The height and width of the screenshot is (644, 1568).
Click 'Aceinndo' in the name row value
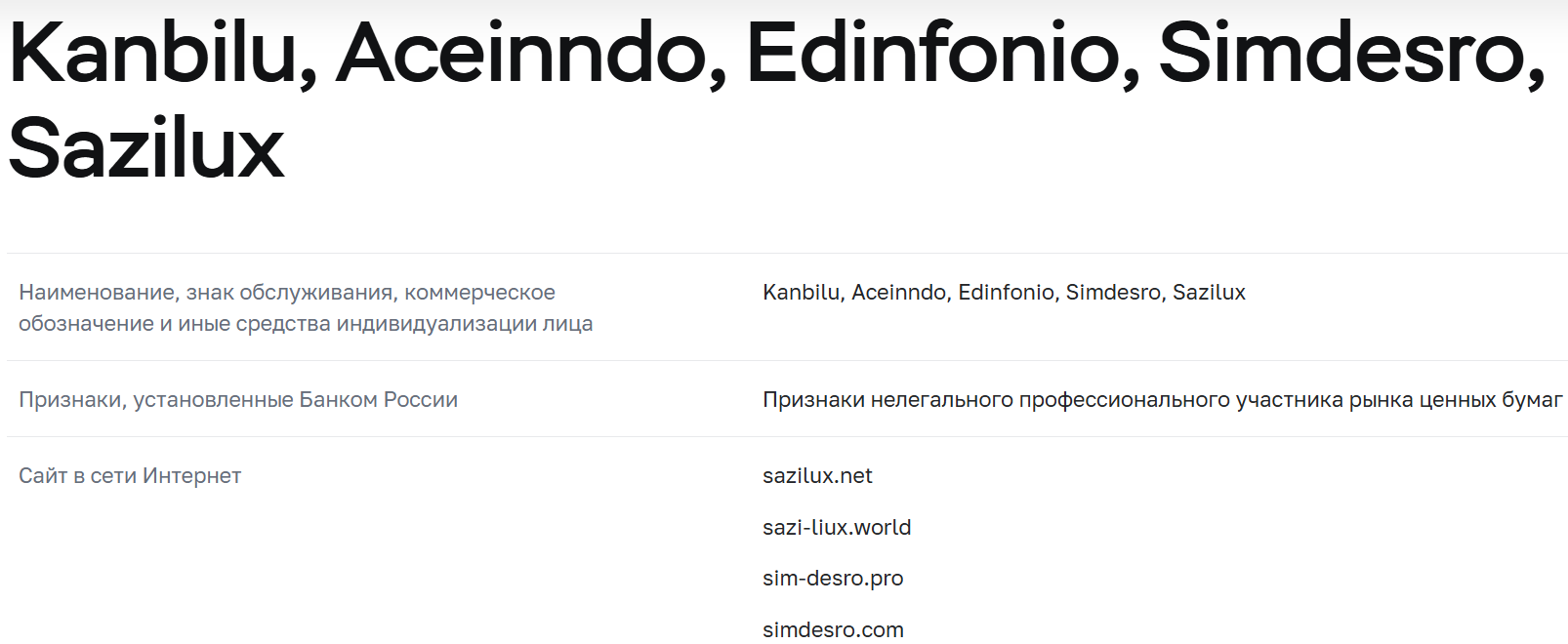tap(900, 293)
